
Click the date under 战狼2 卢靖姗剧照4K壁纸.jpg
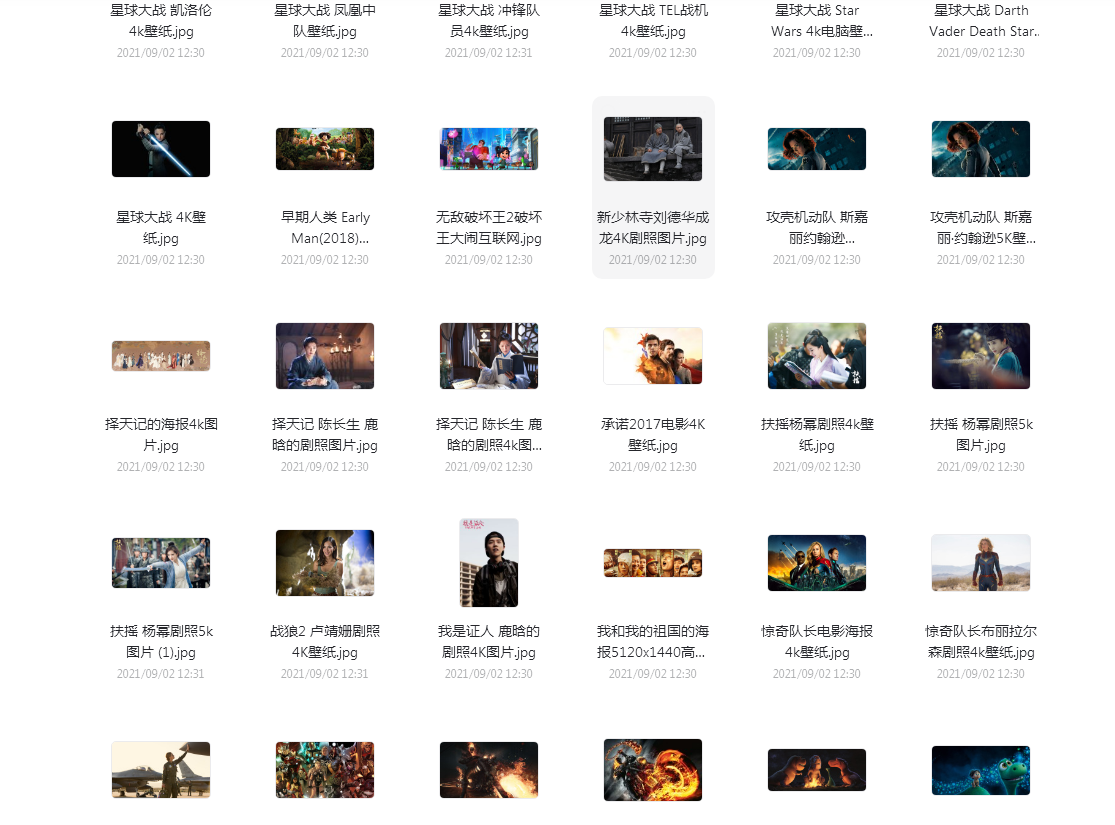click(x=325, y=674)
